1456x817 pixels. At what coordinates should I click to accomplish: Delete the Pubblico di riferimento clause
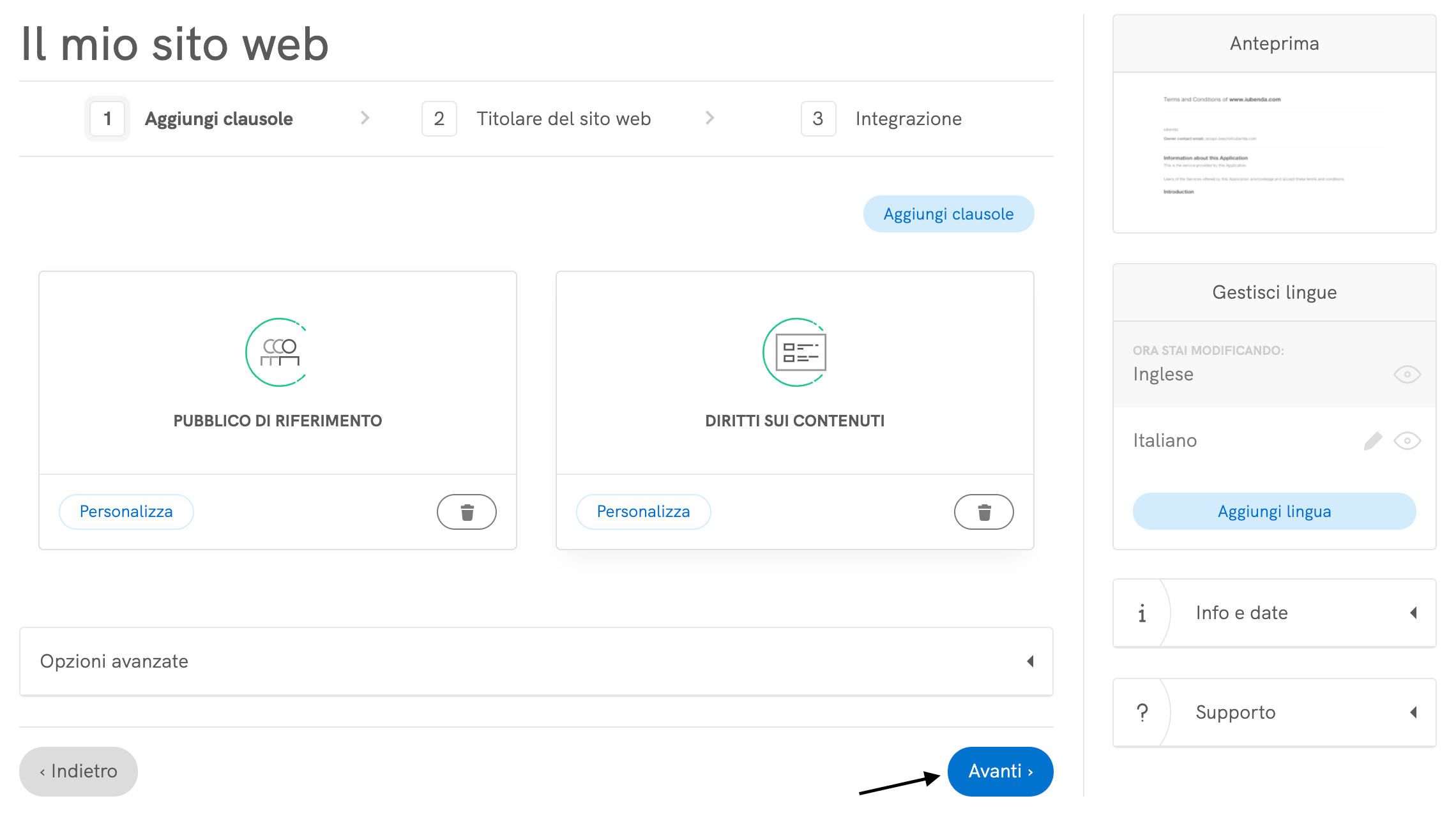click(467, 512)
